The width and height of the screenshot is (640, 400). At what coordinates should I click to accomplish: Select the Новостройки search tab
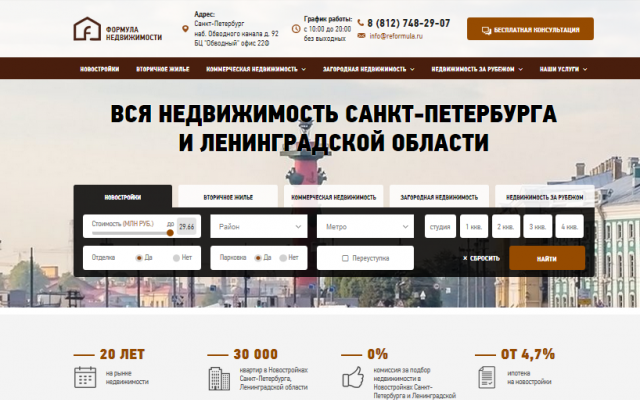coord(123,197)
